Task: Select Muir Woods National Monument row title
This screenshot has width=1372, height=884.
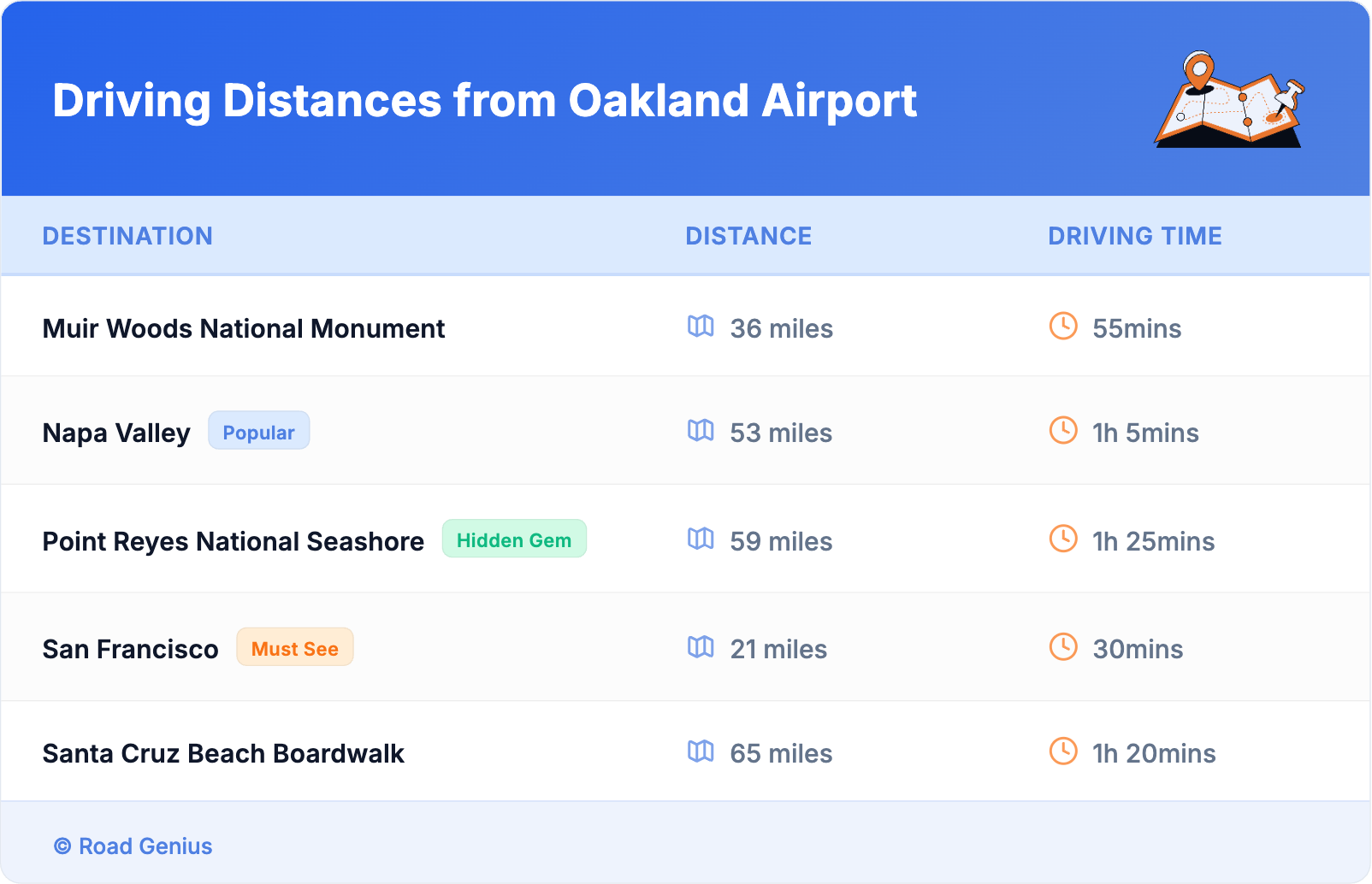Action: coord(244,329)
